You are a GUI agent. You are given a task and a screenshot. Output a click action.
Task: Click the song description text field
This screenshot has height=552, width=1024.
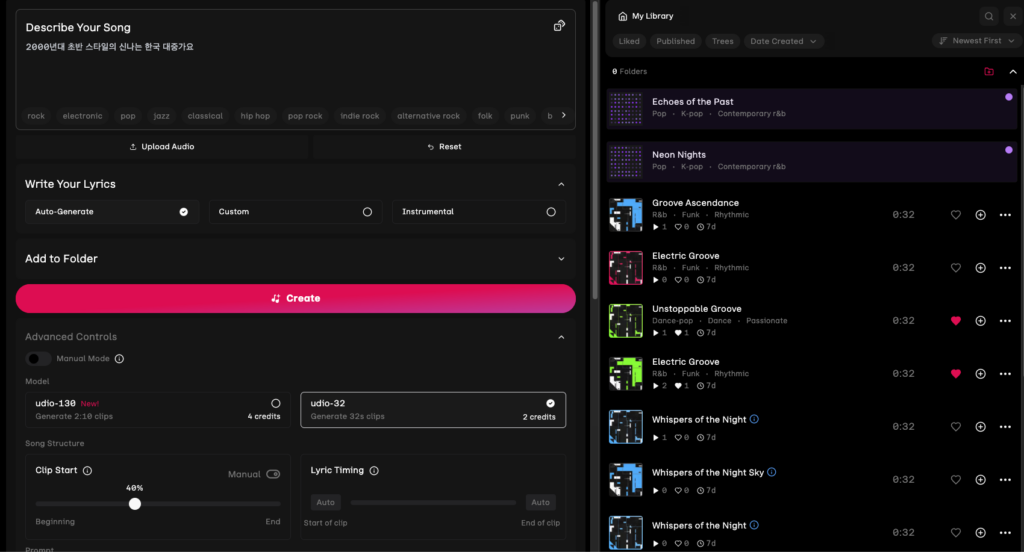point(295,69)
